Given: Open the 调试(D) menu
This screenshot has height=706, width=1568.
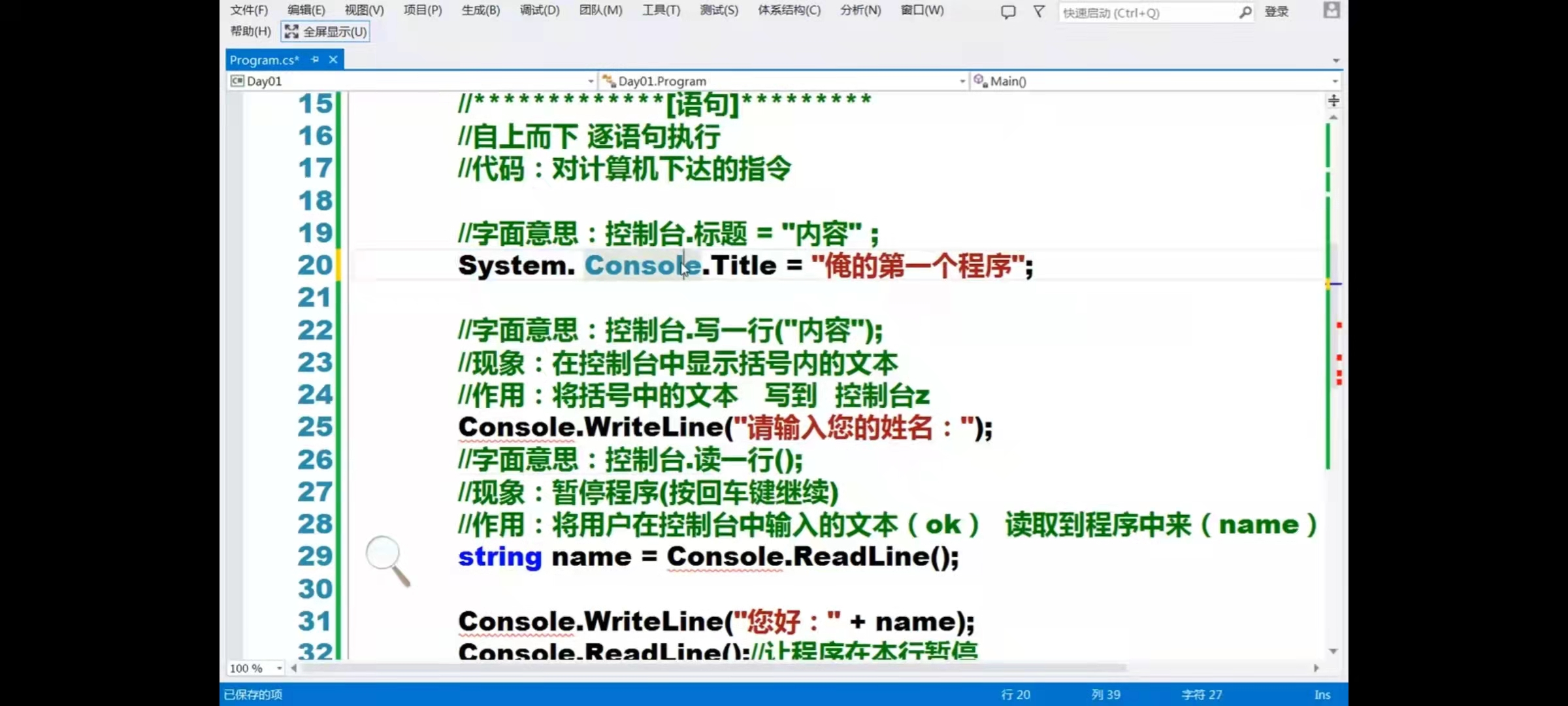Looking at the screenshot, I should coord(539,10).
